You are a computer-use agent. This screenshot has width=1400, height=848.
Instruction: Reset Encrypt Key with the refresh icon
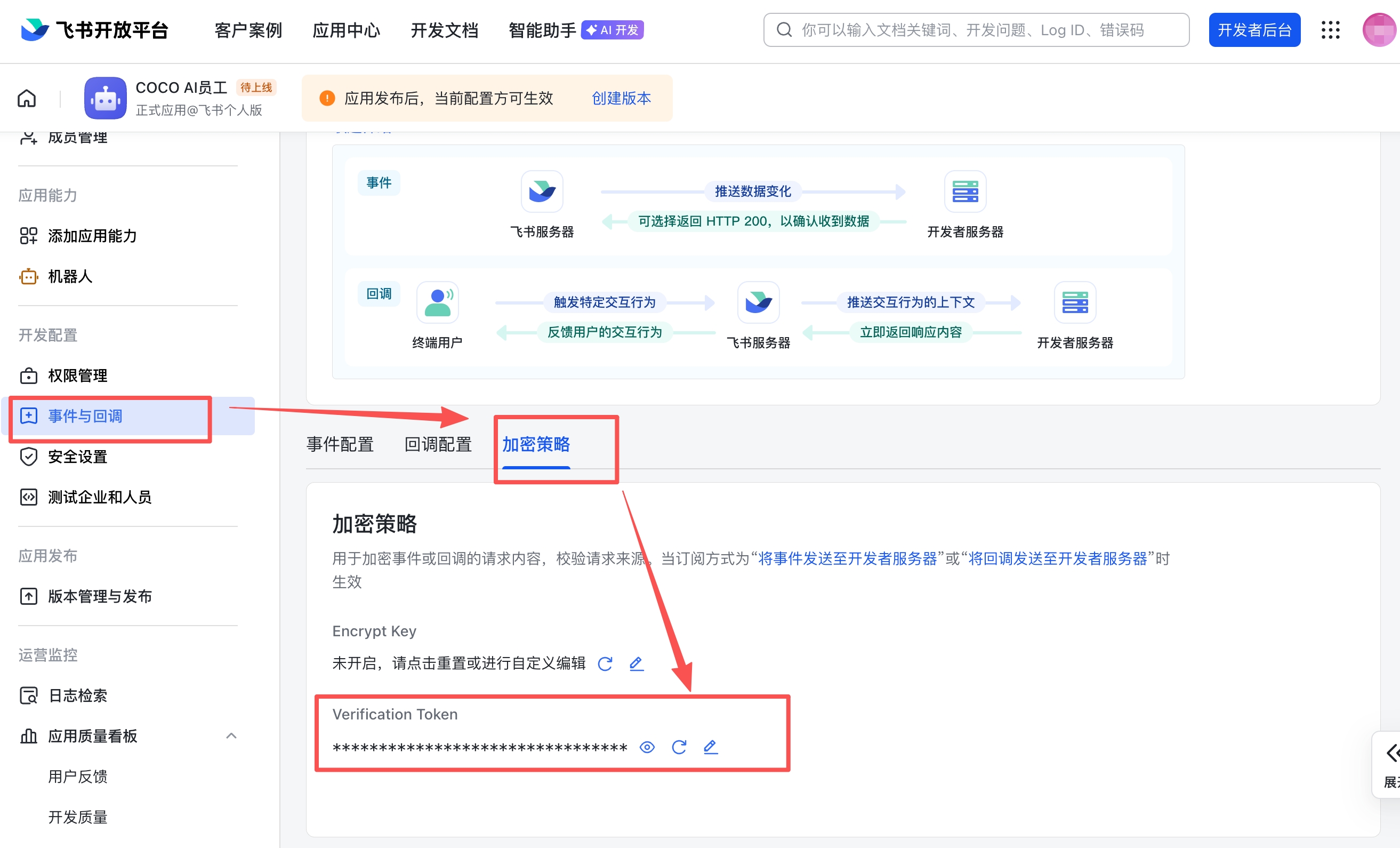[x=606, y=663]
